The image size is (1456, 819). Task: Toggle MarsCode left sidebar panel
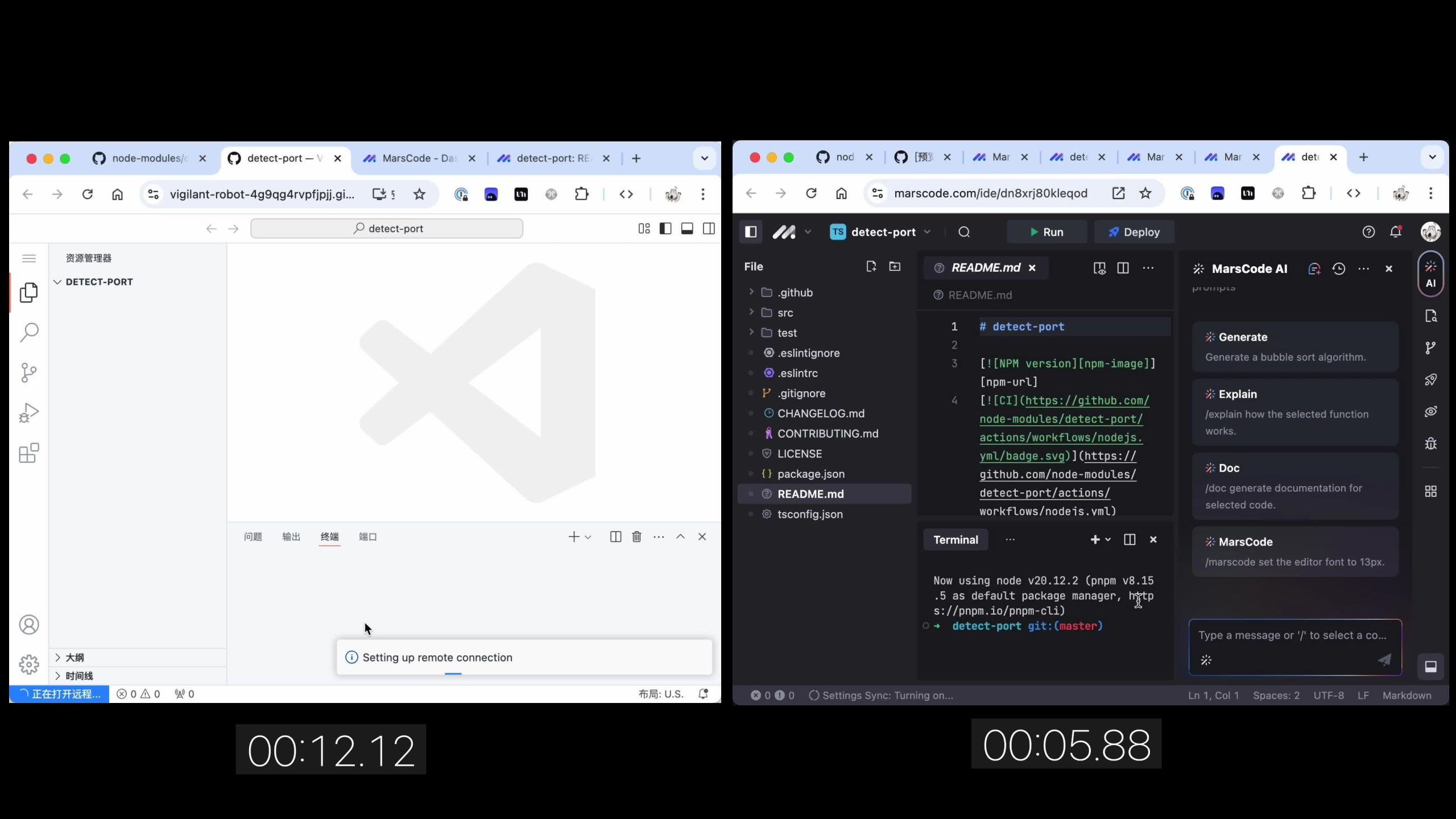[x=750, y=232]
